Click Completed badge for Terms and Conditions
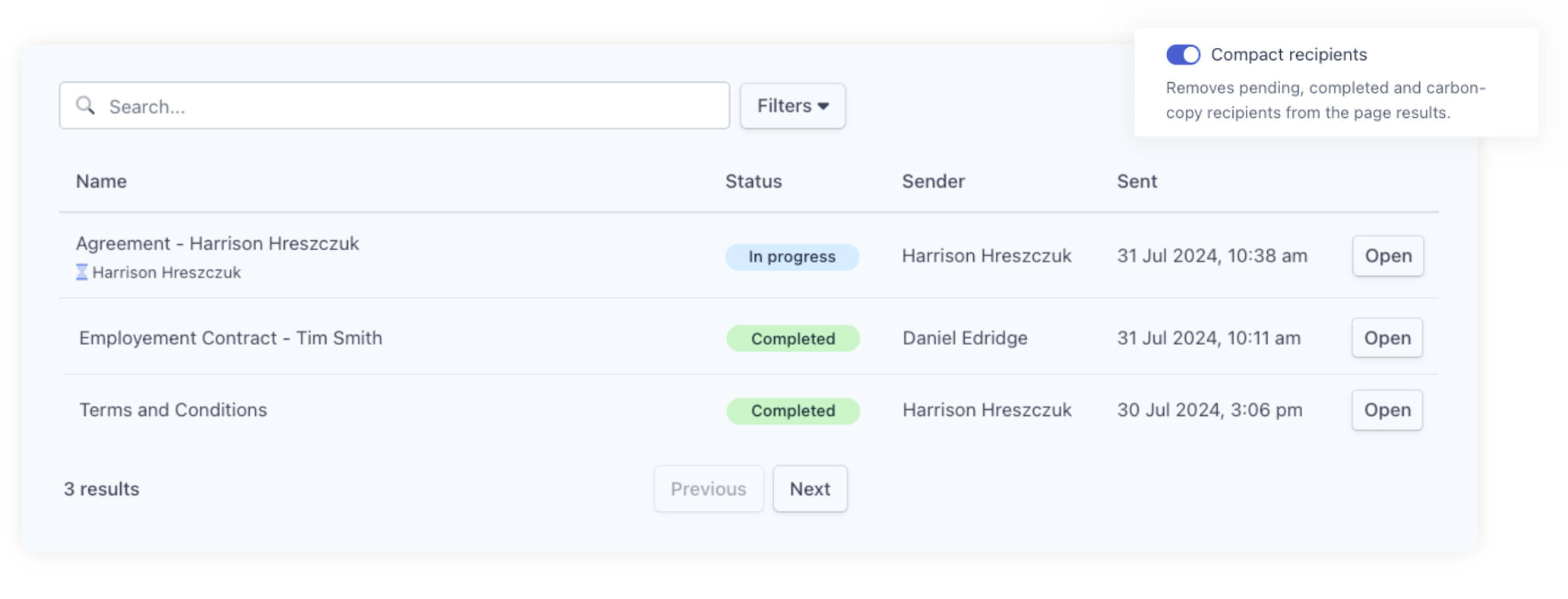This screenshot has height=599, width=1568. (793, 411)
